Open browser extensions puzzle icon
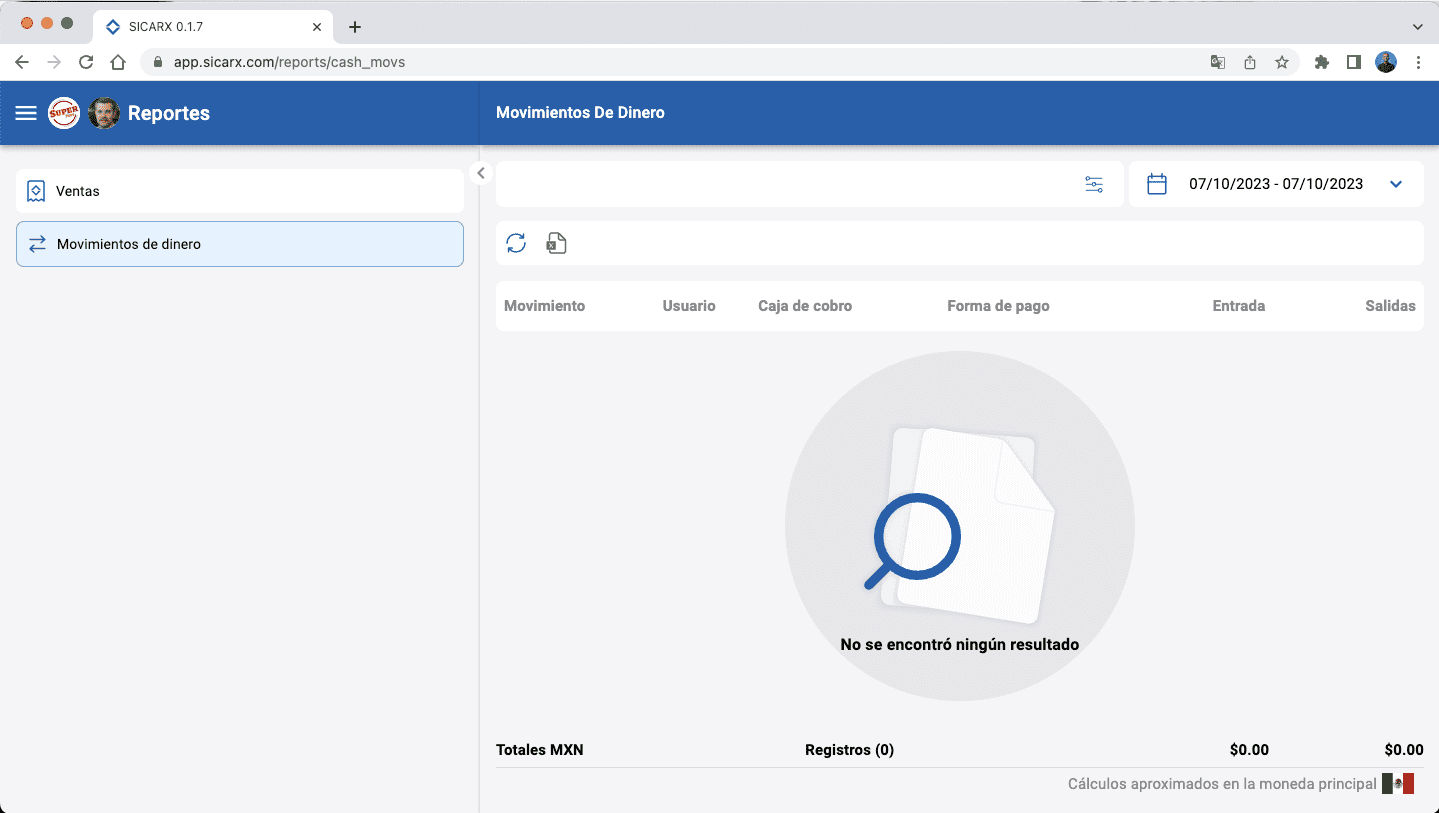The width and height of the screenshot is (1439, 813). tap(1322, 62)
